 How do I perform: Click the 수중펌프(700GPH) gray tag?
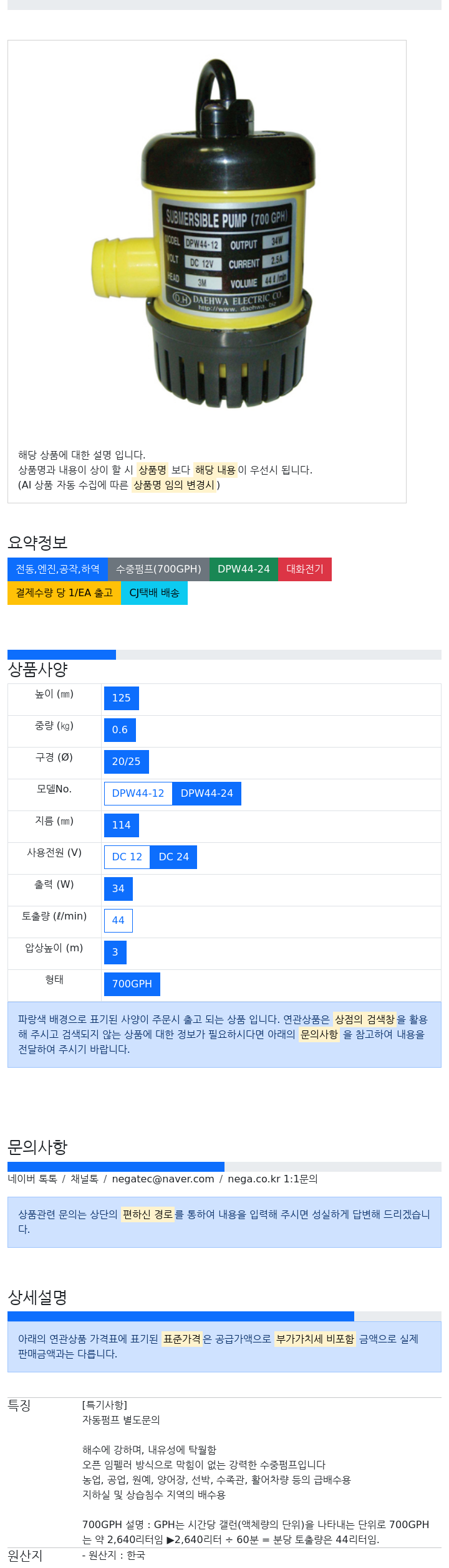point(158,569)
